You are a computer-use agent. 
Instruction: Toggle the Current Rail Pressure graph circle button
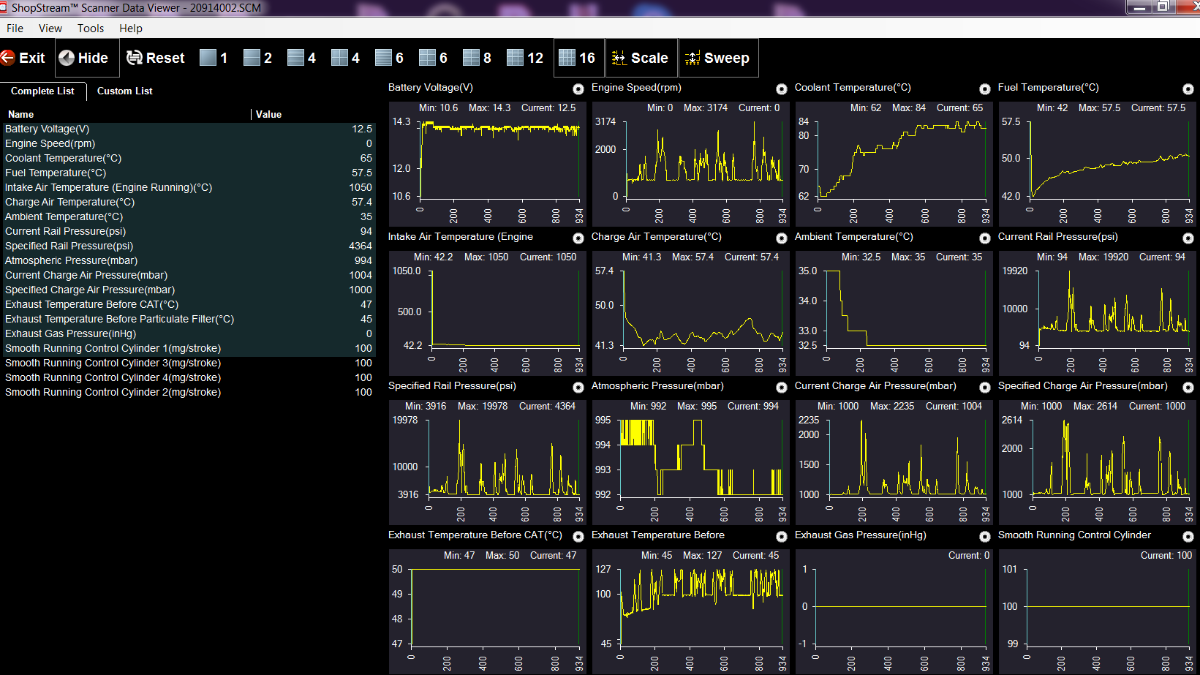[x=1188, y=238]
